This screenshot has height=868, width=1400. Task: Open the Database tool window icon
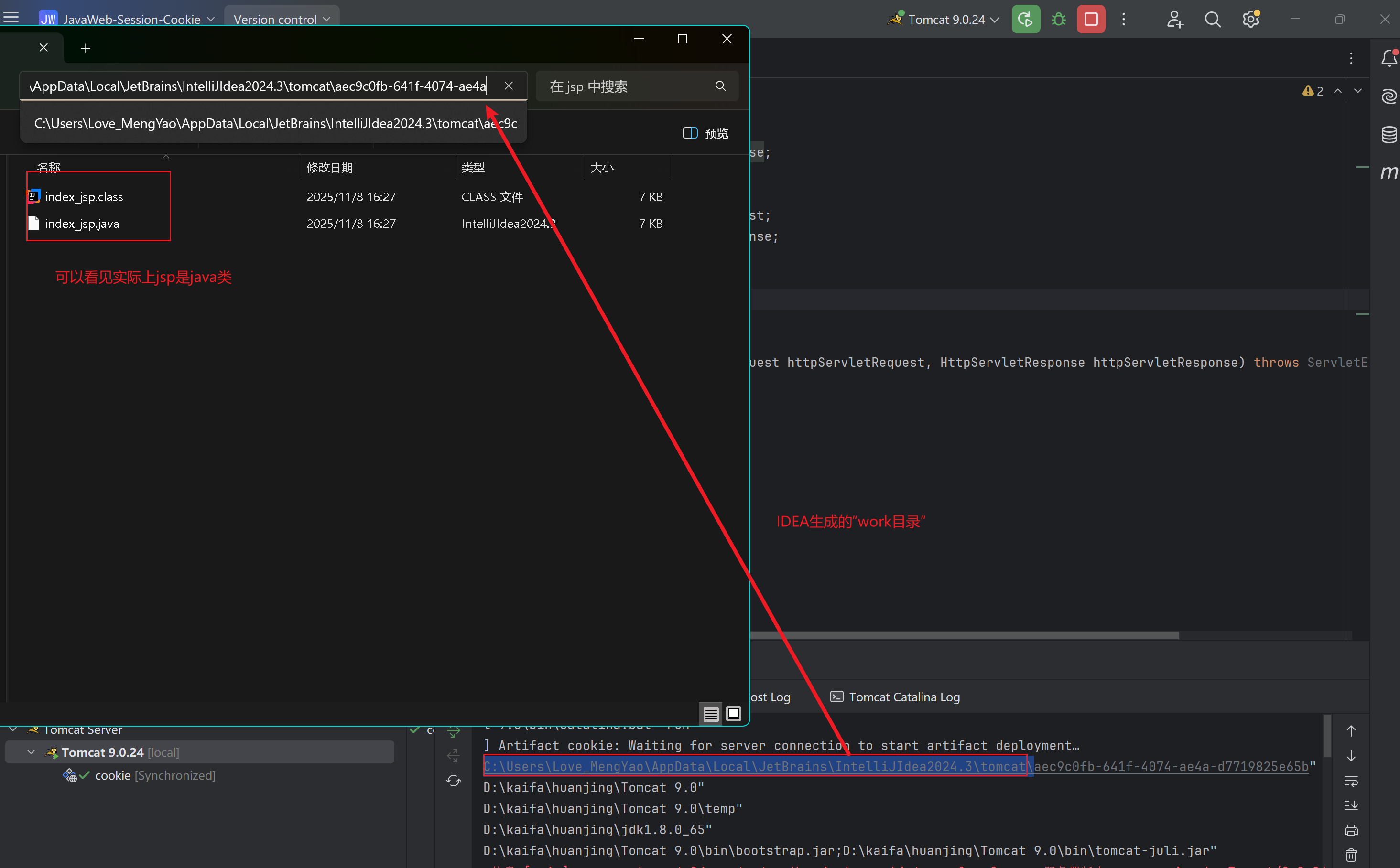point(1389,135)
